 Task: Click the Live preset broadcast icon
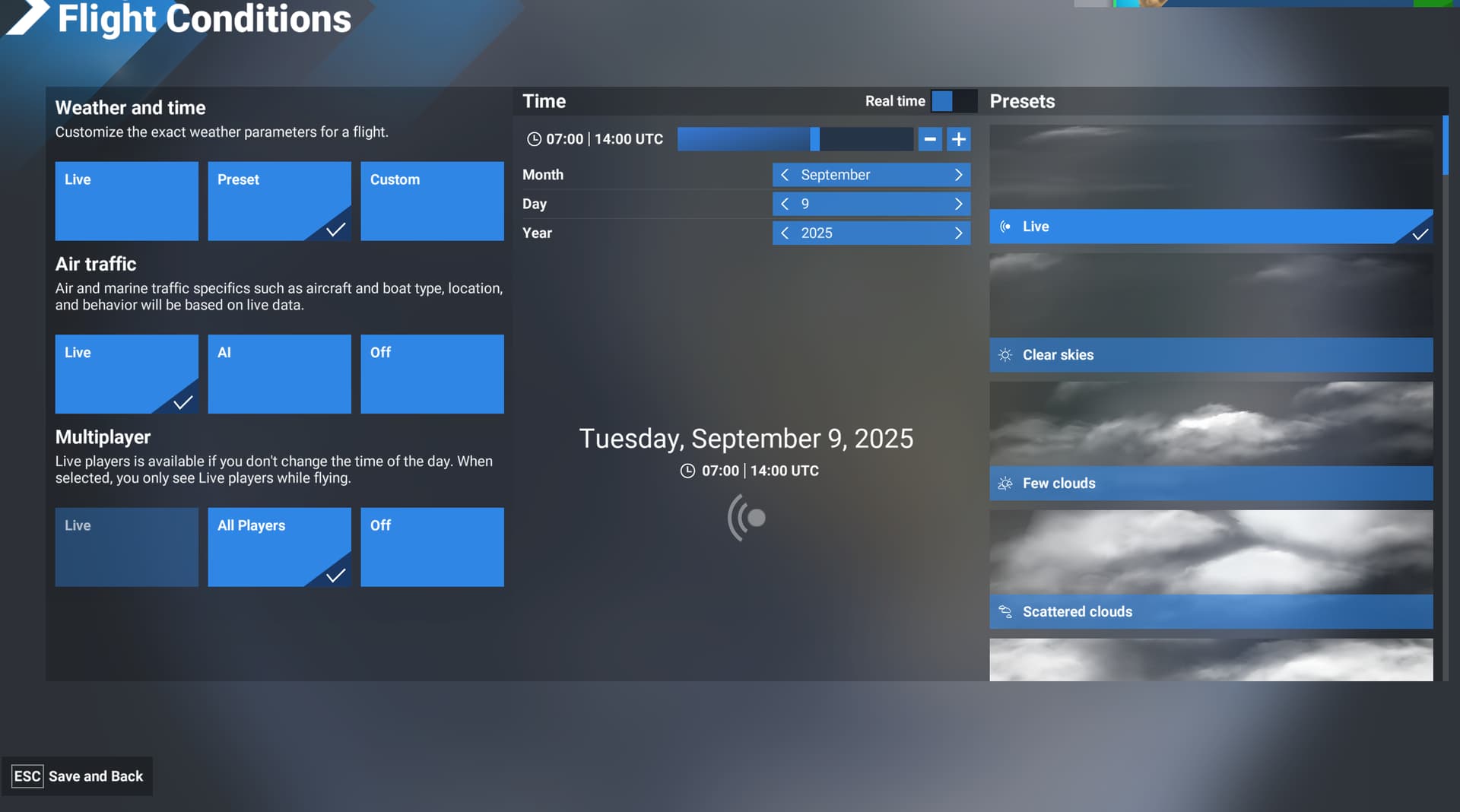tap(1005, 227)
